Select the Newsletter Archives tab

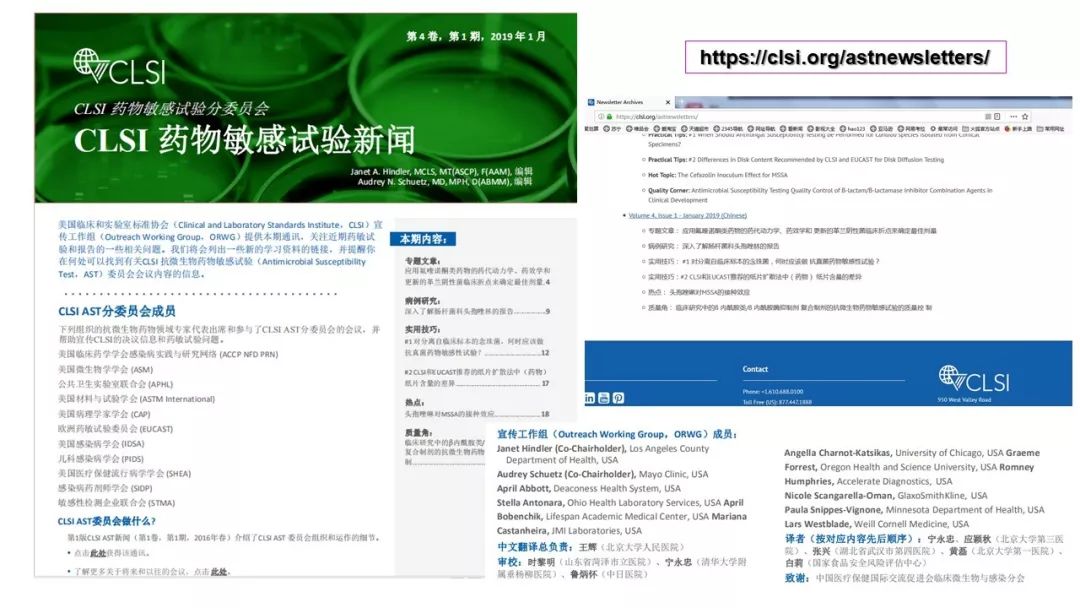[x=629, y=102]
